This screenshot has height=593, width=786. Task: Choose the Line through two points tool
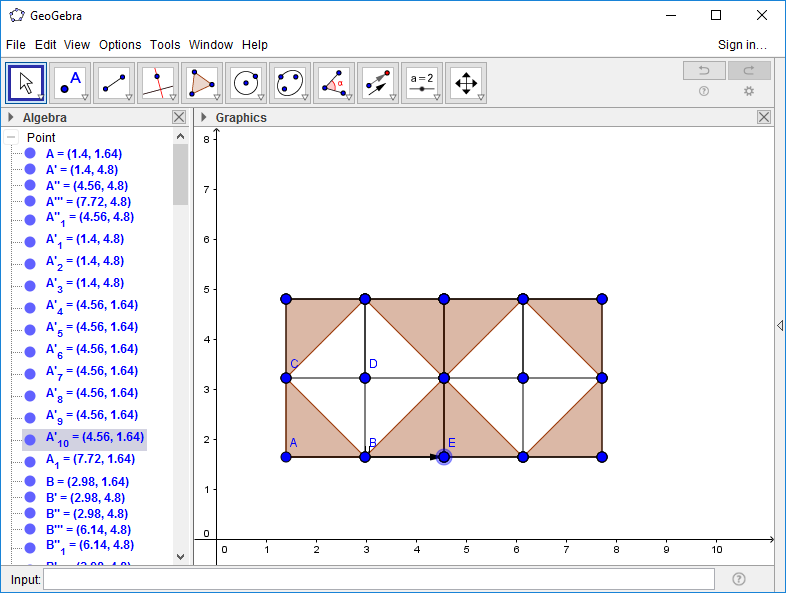pyautogui.click(x=114, y=83)
